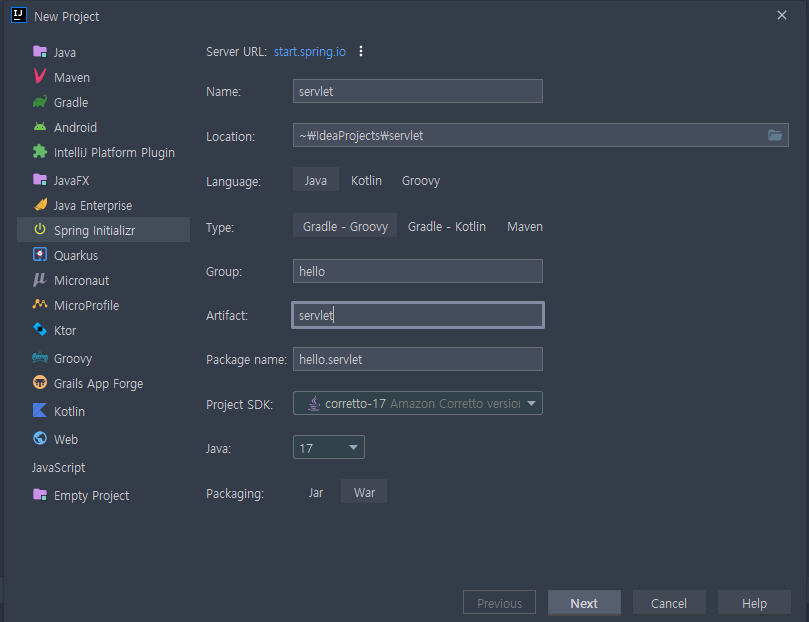Click the JavaFX folder icon
809x622 pixels.
pos(40,179)
